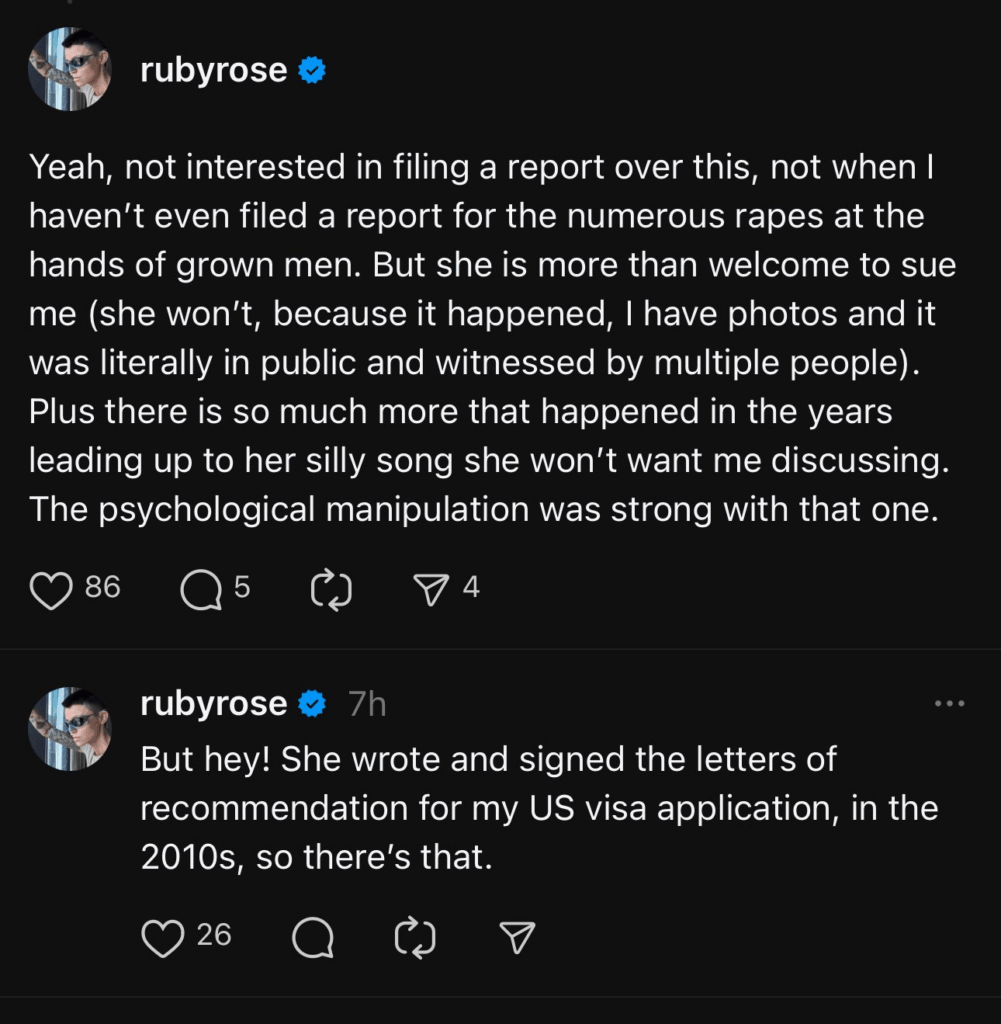Reply to the second post
Viewport: 1001px width, 1024px height.
click(x=313, y=936)
